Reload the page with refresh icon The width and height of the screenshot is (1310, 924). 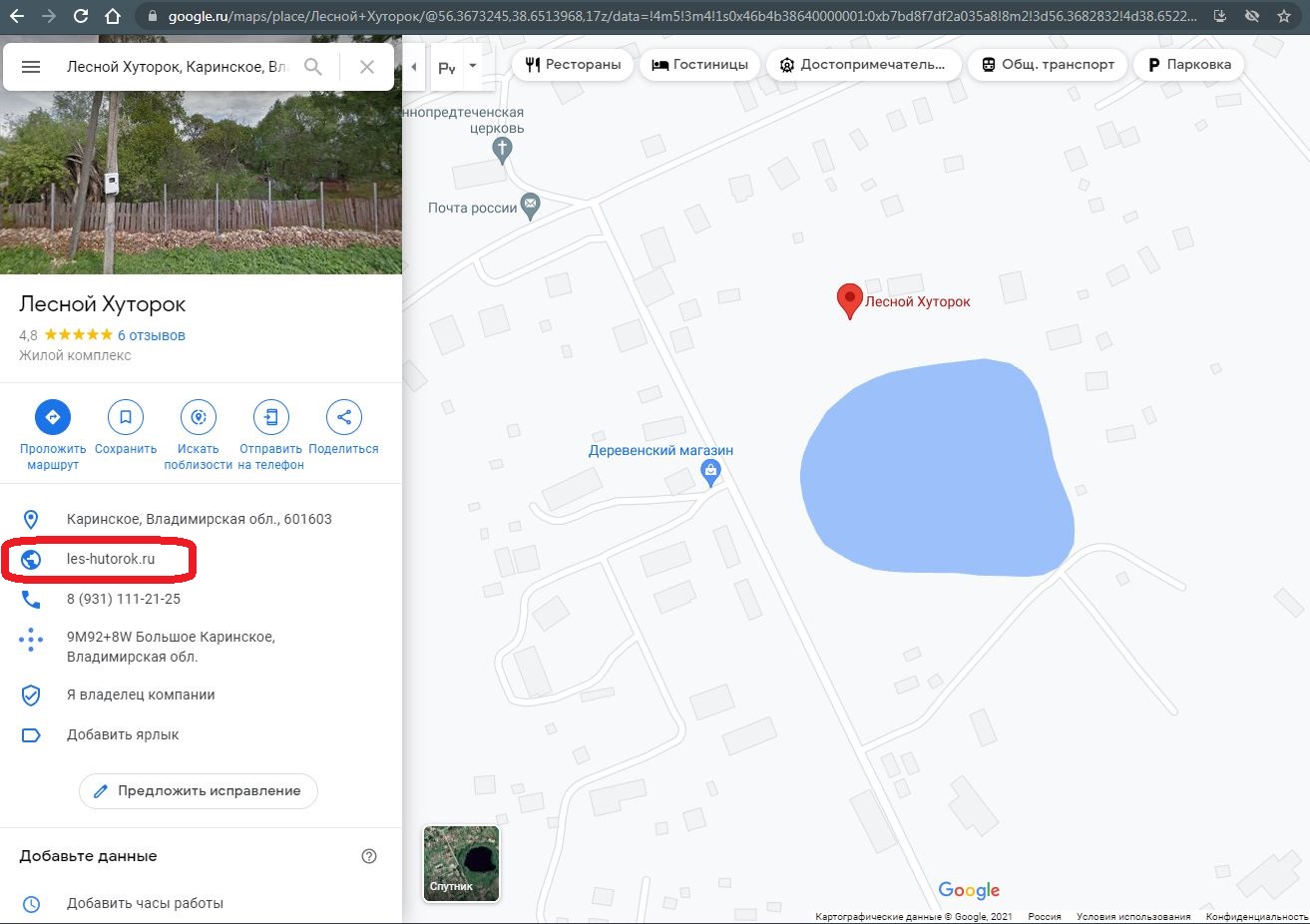(x=81, y=16)
